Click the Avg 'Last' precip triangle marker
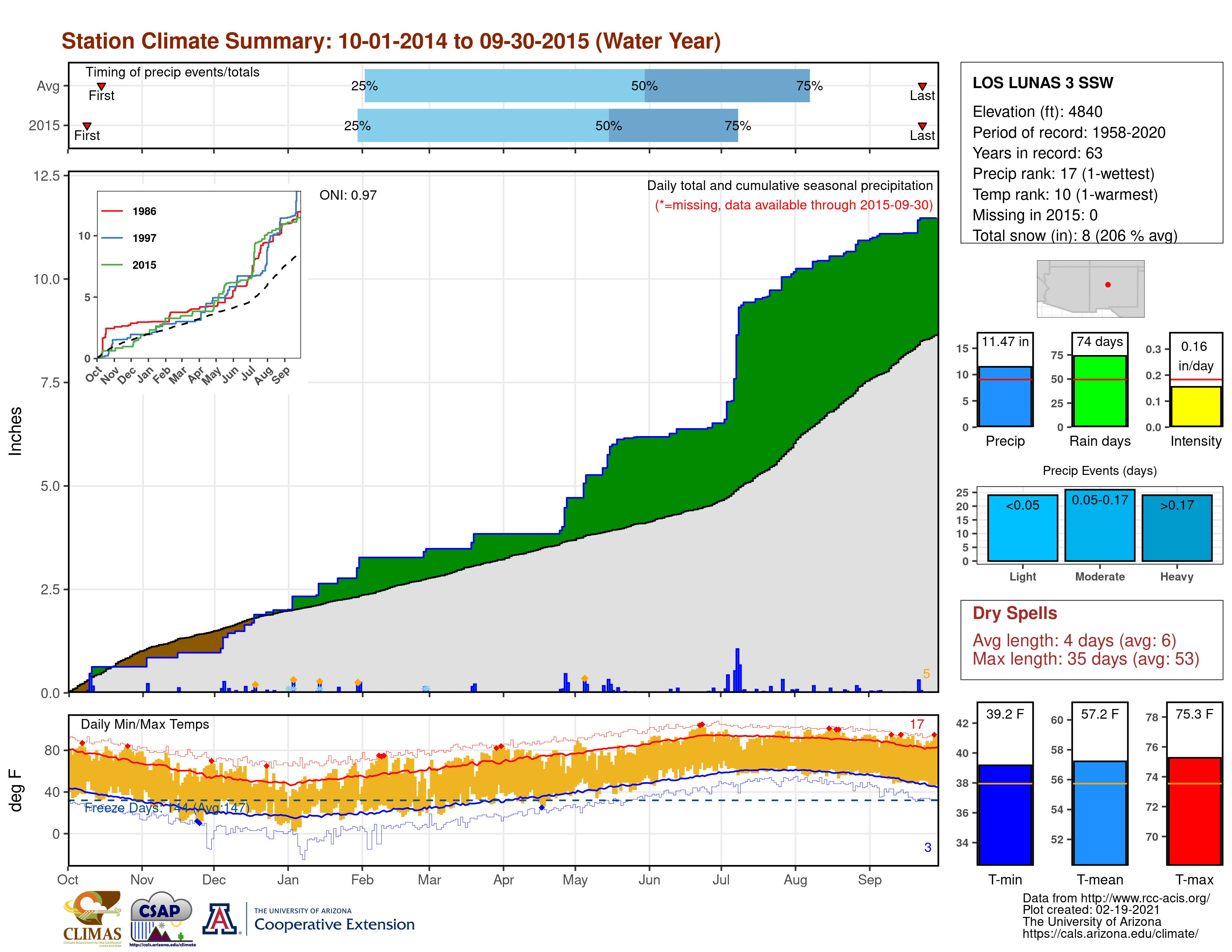Image resolution: width=1232 pixels, height=952 pixels. point(922,86)
